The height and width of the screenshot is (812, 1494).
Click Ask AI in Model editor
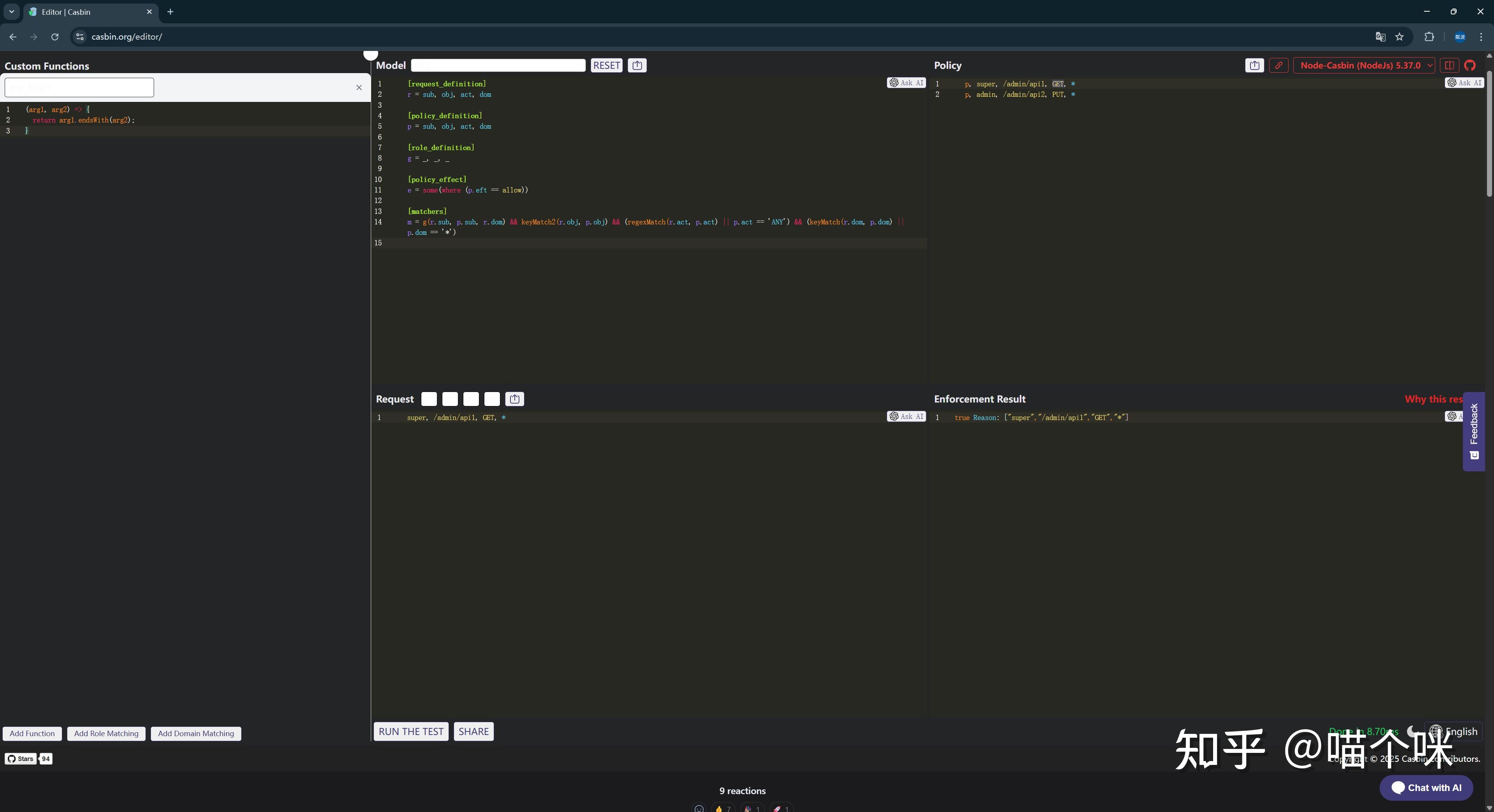pos(906,83)
